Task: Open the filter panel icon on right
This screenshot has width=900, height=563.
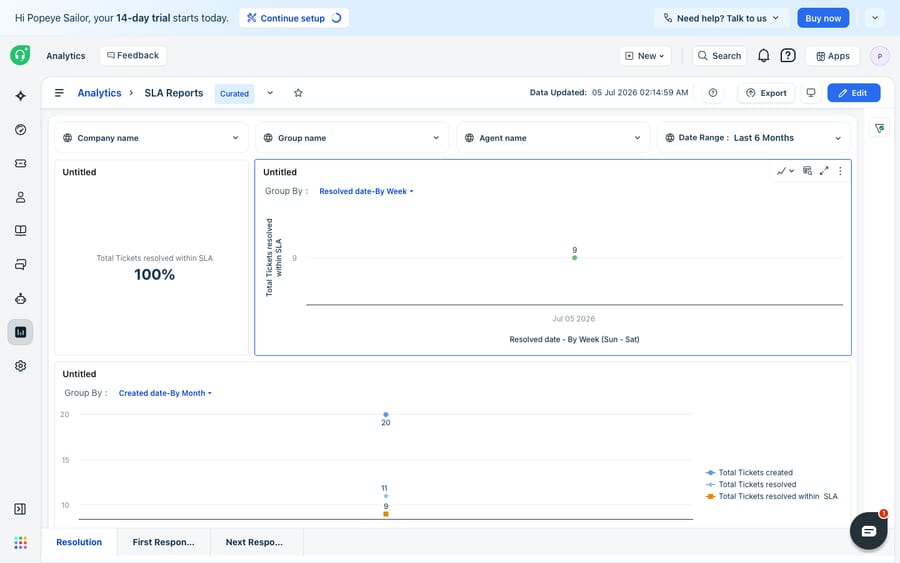Action: (x=879, y=129)
